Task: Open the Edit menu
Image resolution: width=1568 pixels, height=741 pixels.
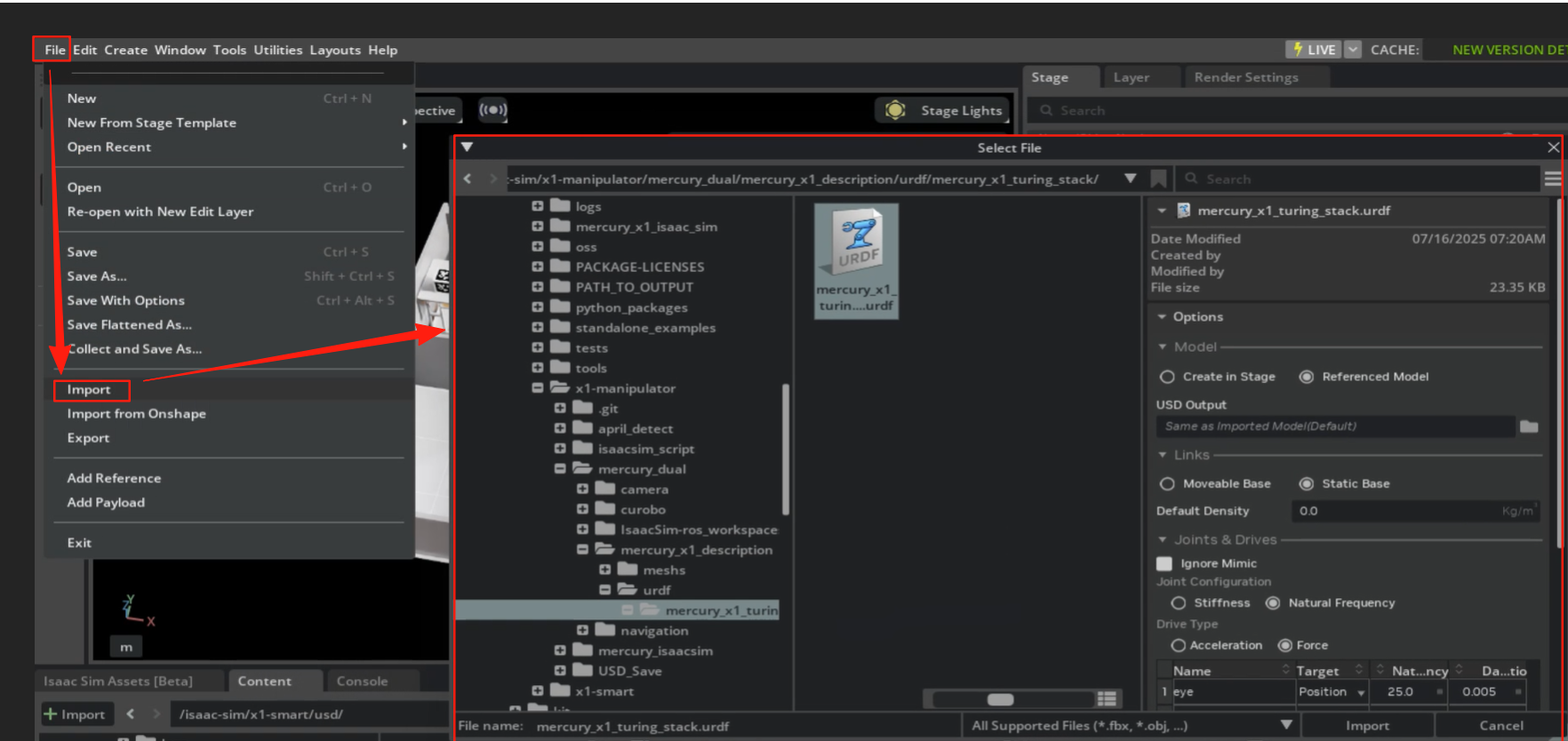Action: pyautogui.click(x=85, y=50)
